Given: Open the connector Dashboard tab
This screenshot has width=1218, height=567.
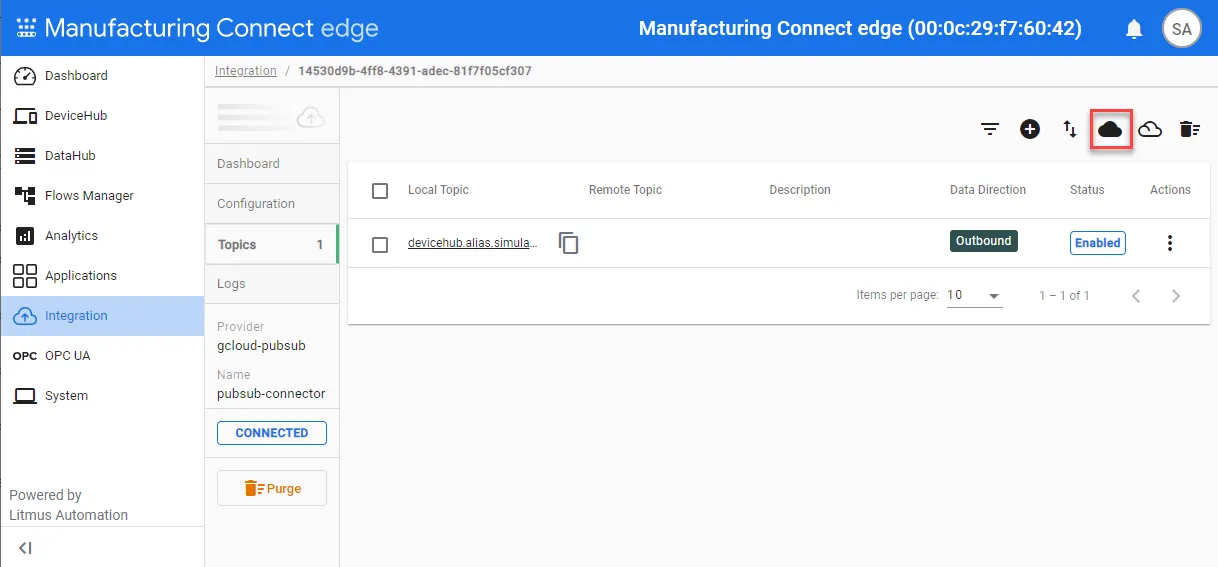Looking at the screenshot, I should pos(272,164).
